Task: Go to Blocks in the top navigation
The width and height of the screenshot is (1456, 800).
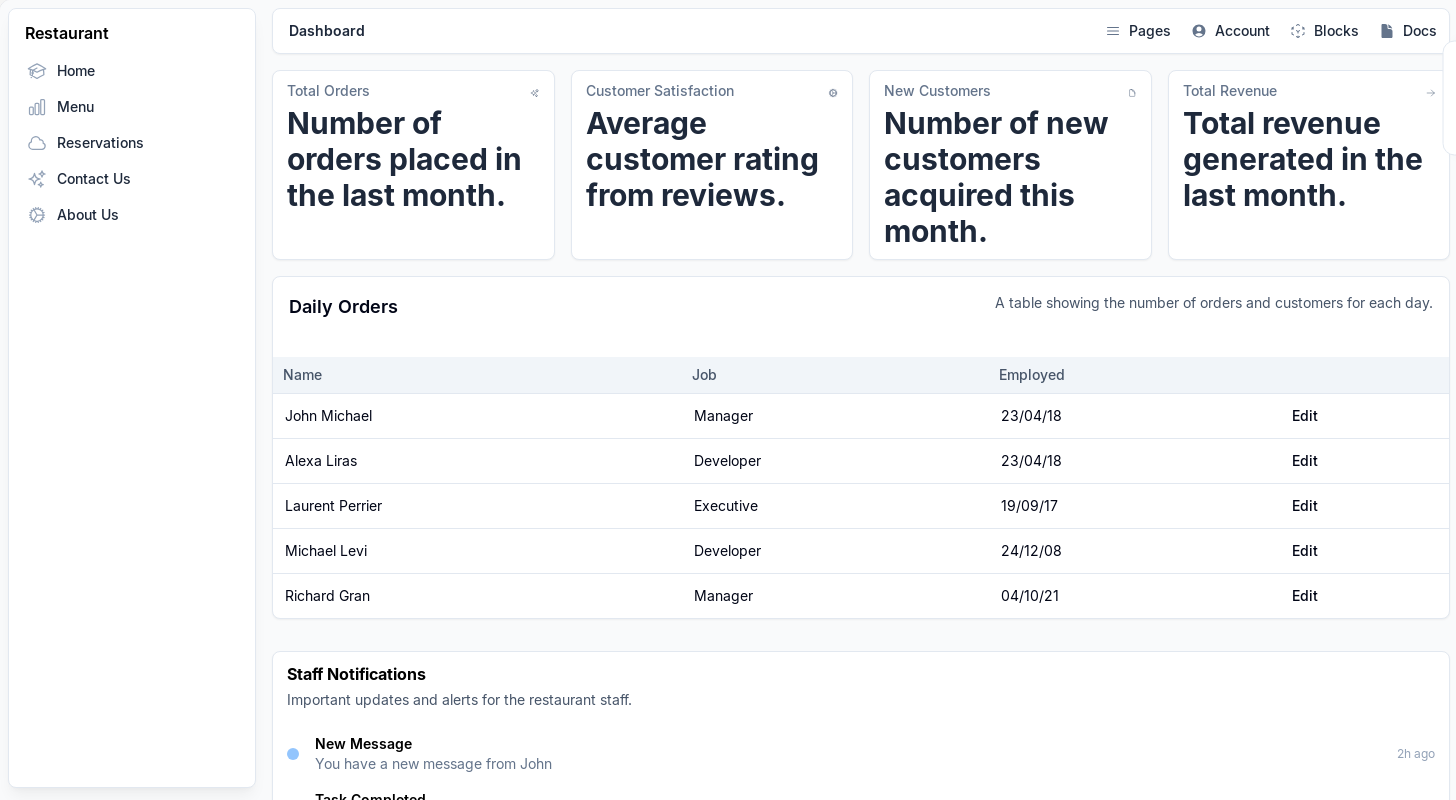Action: click(x=1324, y=31)
